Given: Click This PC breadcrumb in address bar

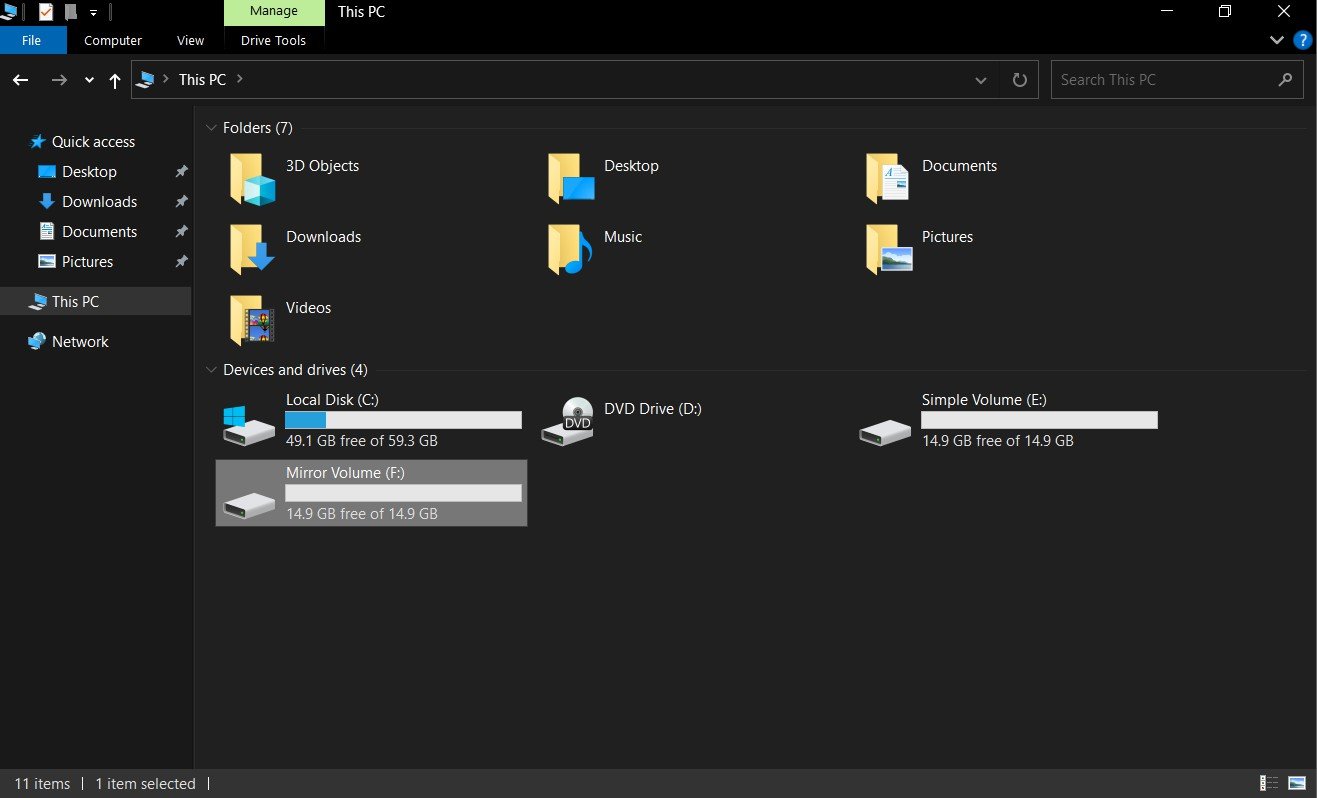Looking at the screenshot, I should click(x=202, y=80).
